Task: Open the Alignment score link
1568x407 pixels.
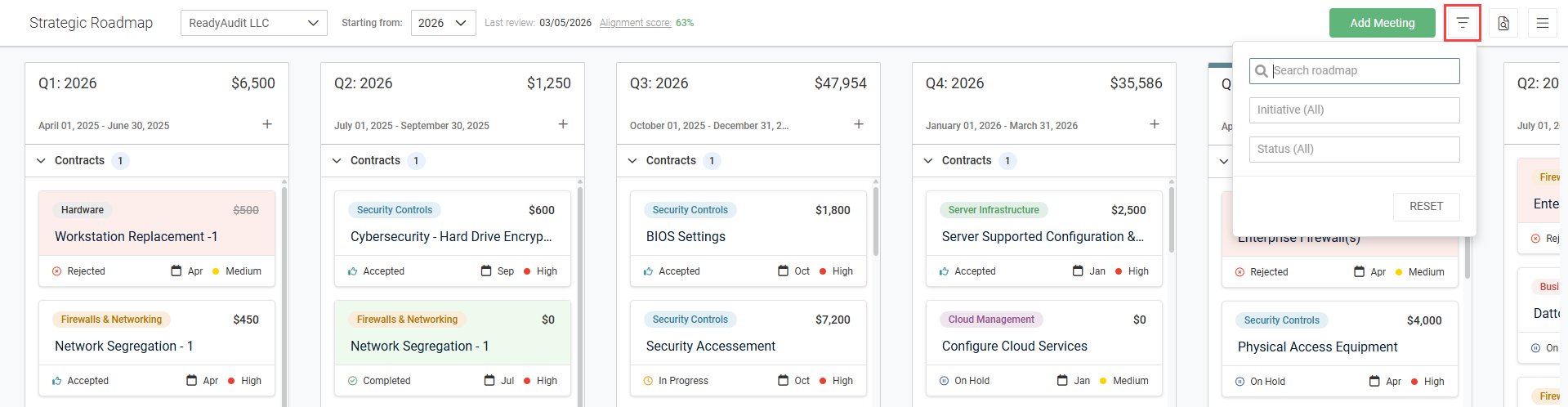Action: 635,23
